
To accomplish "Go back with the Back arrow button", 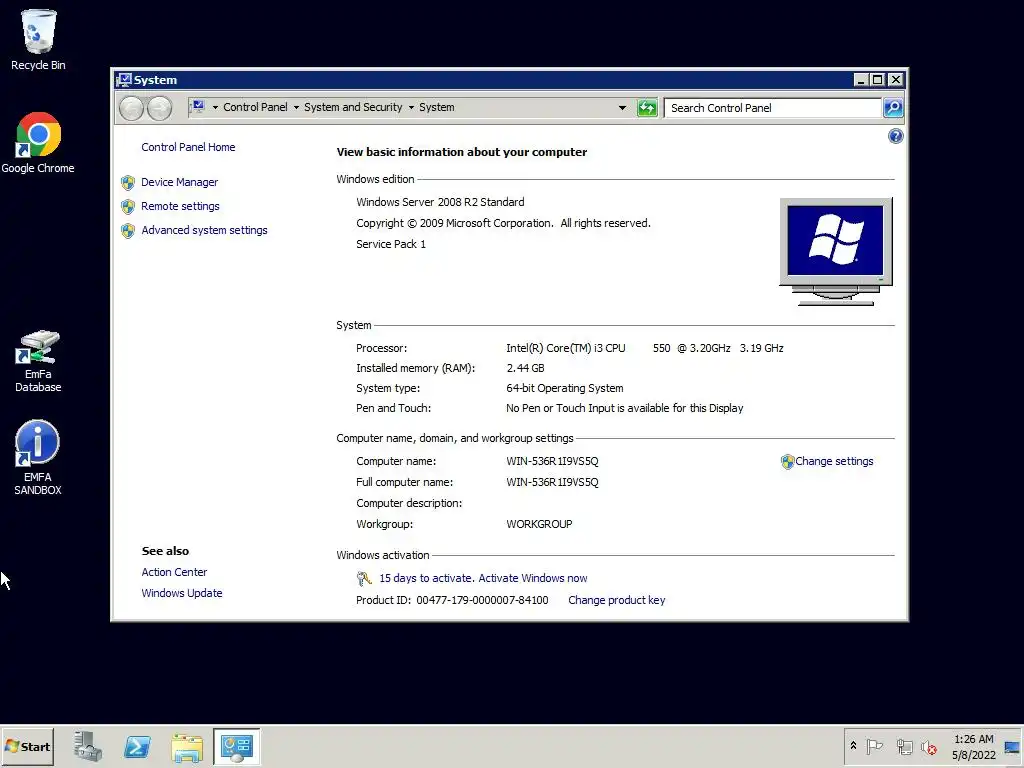I will point(131,108).
